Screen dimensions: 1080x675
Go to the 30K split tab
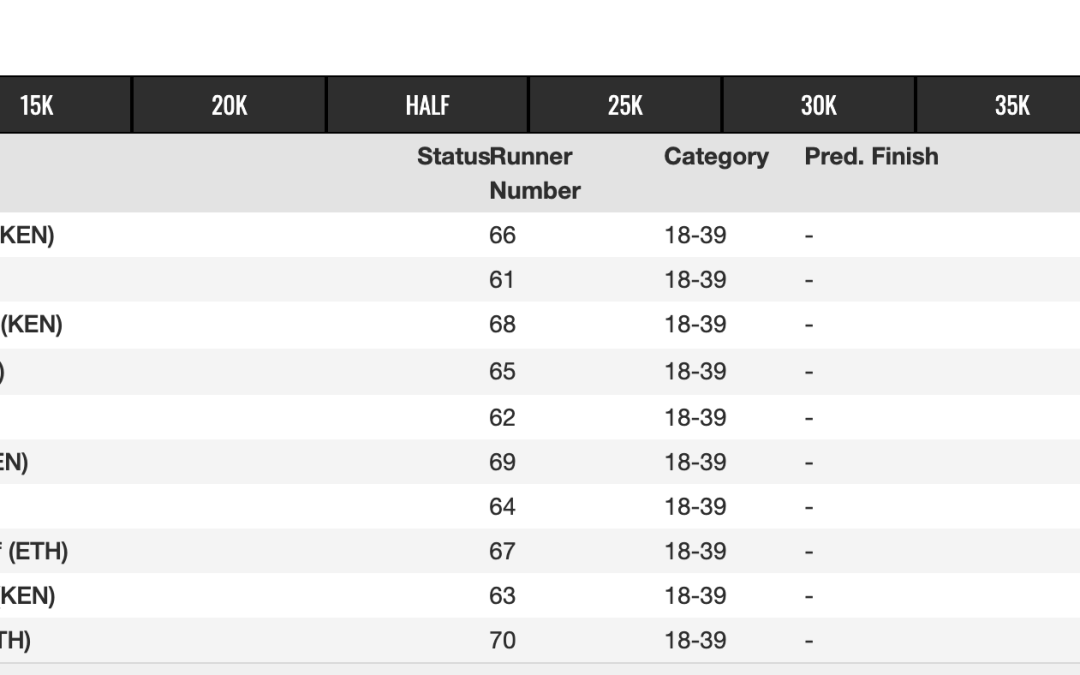[x=818, y=105]
